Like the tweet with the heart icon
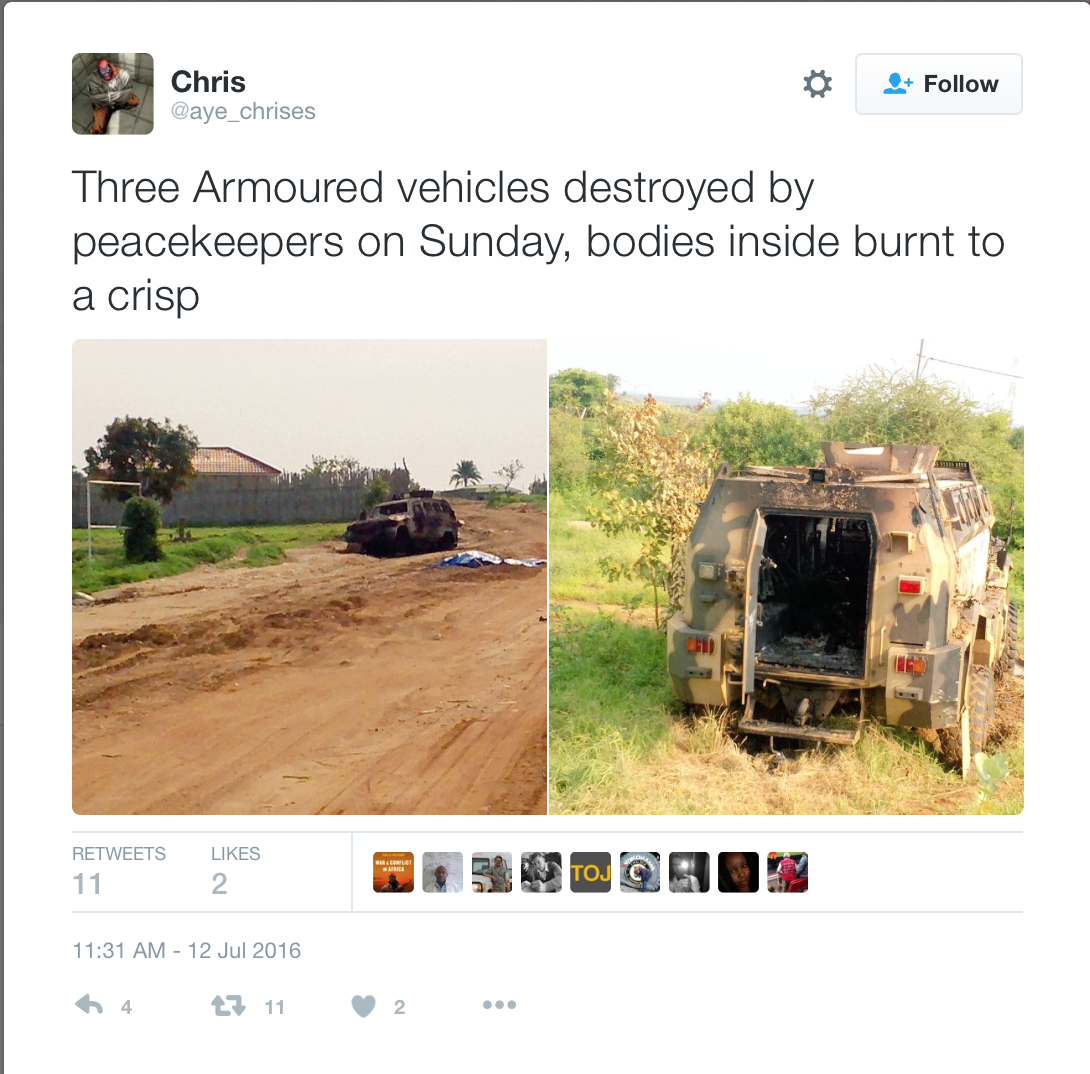This screenshot has width=1090, height=1074. [363, 1006]
